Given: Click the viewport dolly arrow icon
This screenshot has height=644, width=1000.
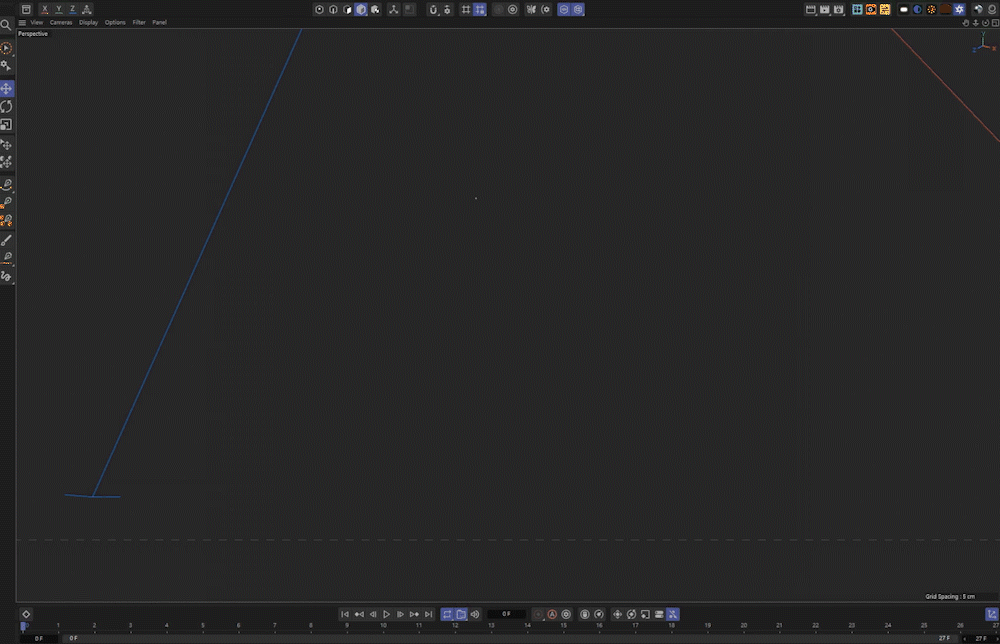Looking at the screenshot, I should (x=976, y=23).
